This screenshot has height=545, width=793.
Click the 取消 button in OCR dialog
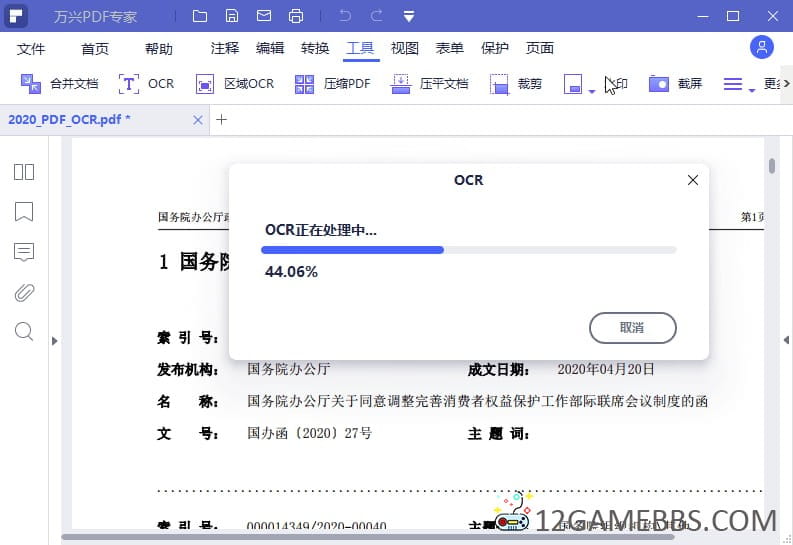(x=632, y=327)
